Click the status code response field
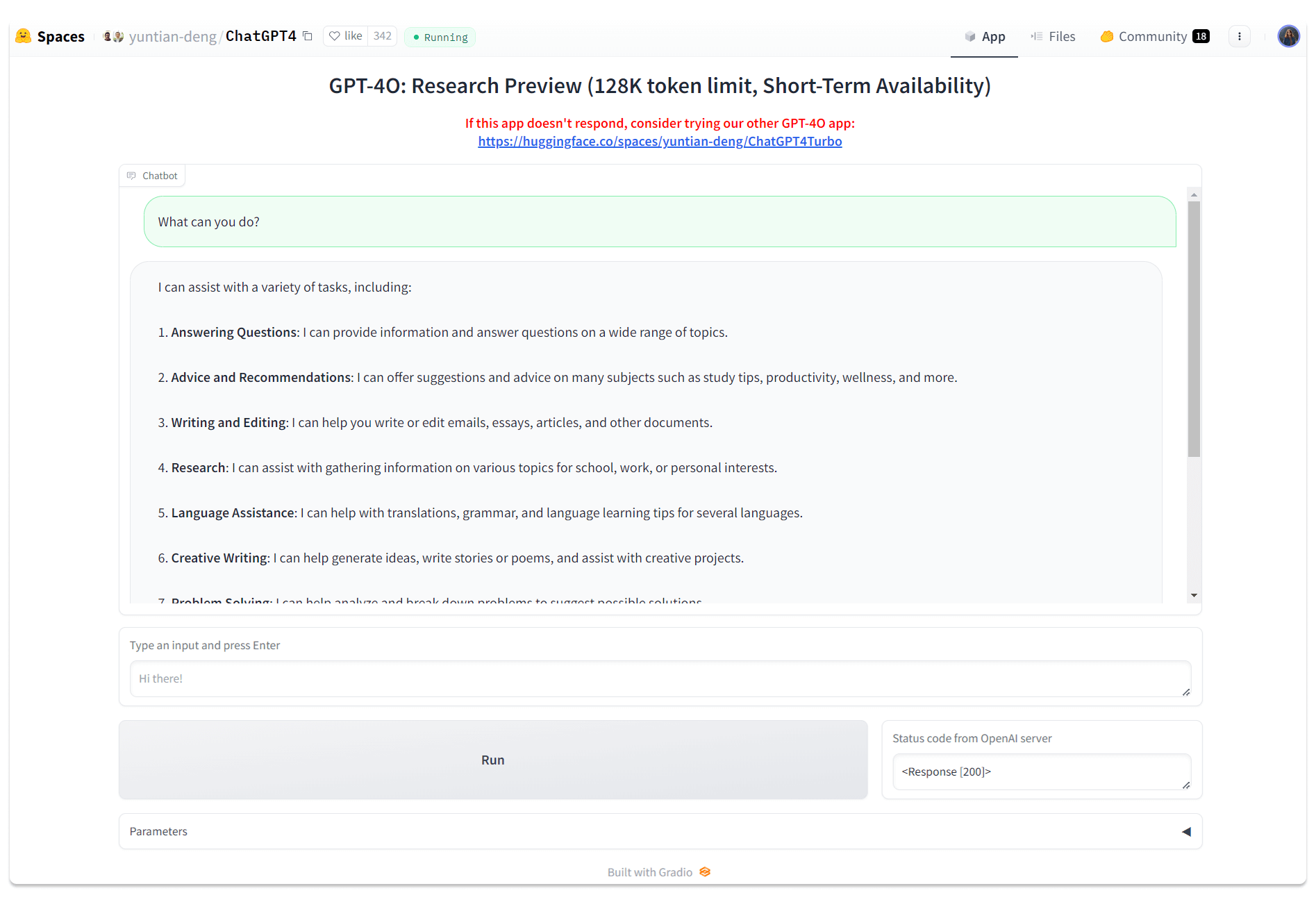This screenshot has width=1316, height=902. [1040, 771]
